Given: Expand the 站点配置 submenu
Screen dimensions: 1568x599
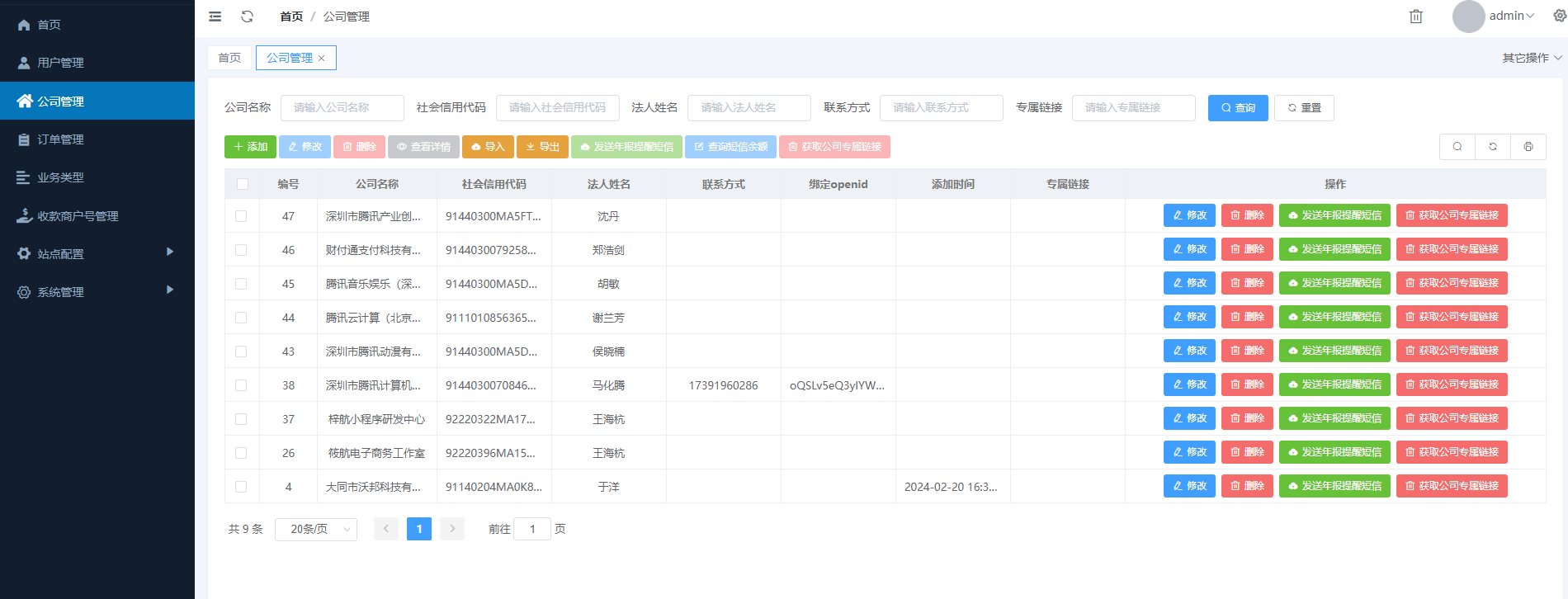Looking at the screenshot, I should (97, 254).
